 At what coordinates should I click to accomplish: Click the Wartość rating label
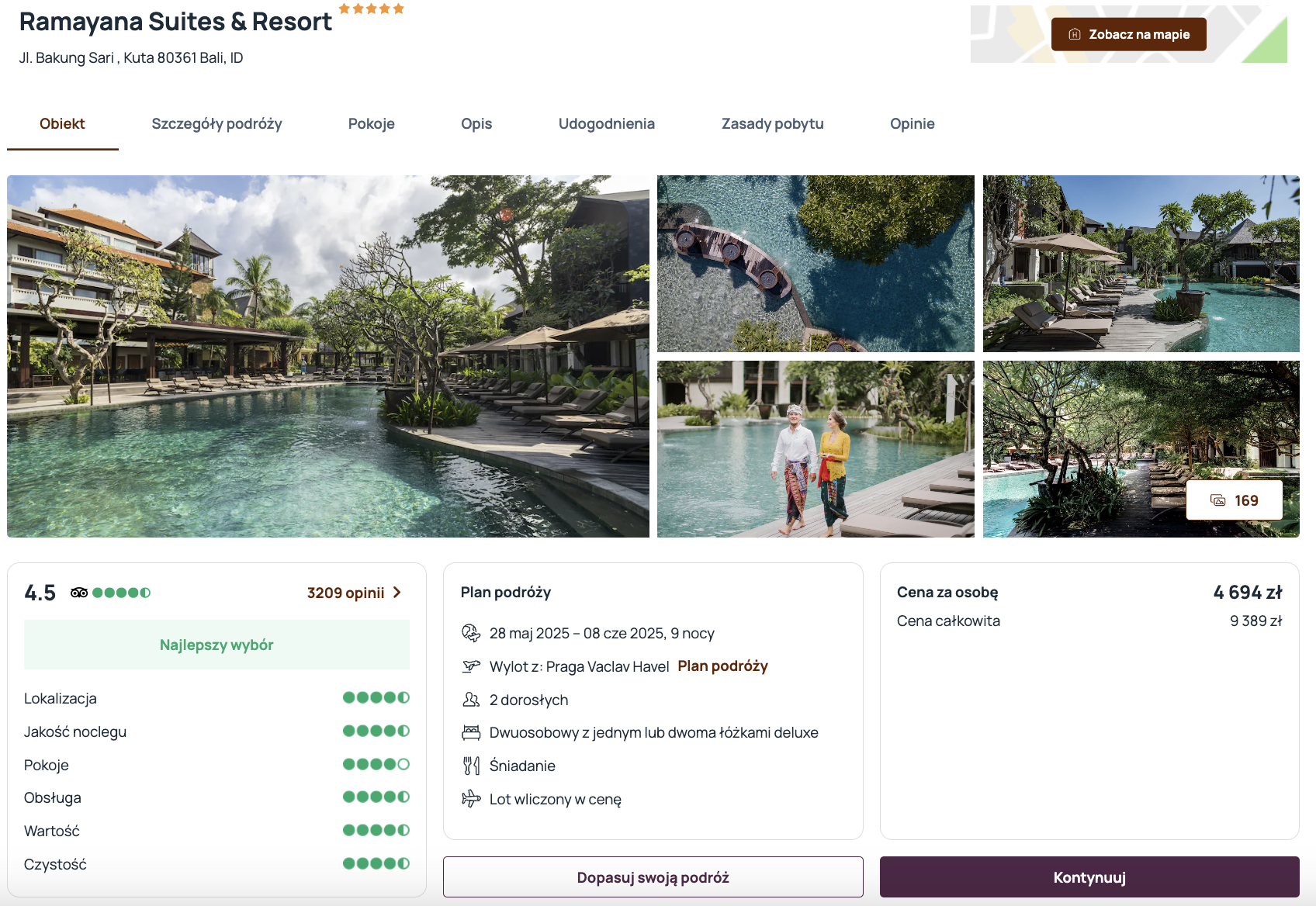point(52,831)
